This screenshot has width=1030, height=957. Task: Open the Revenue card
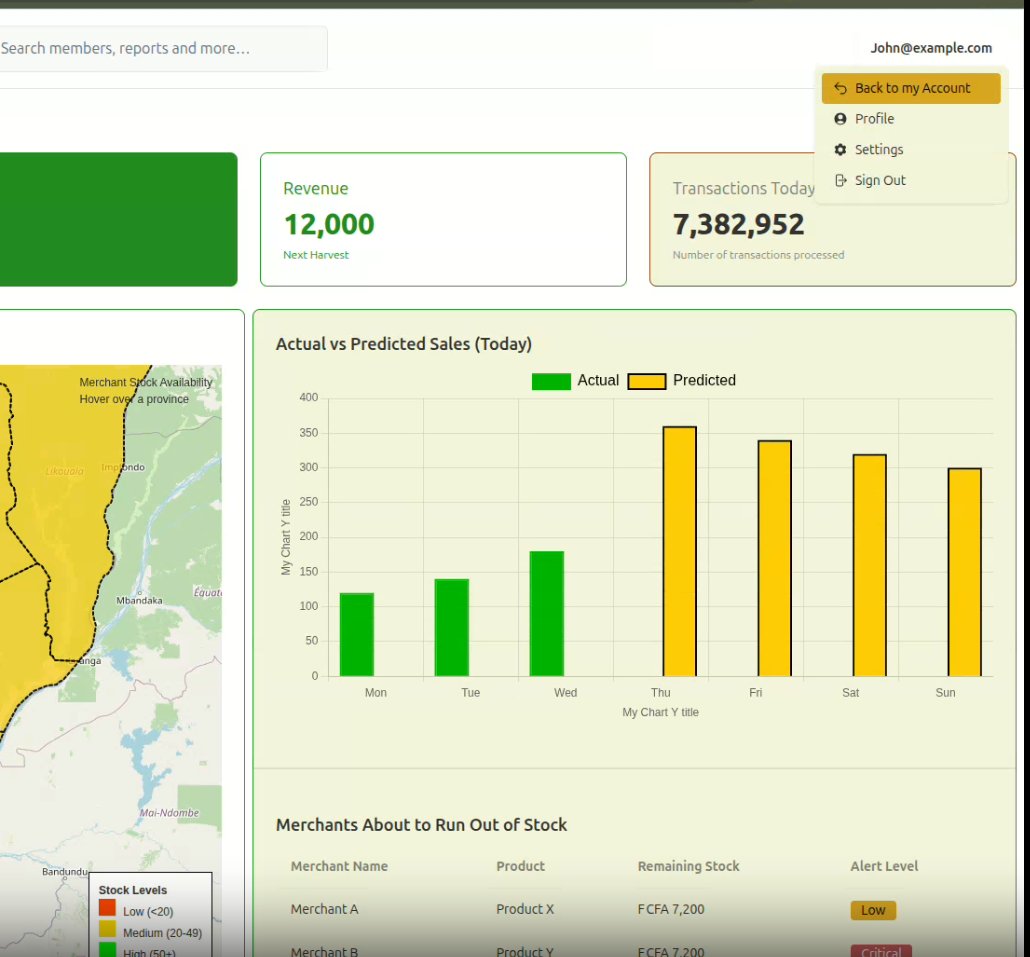(443, 219)
